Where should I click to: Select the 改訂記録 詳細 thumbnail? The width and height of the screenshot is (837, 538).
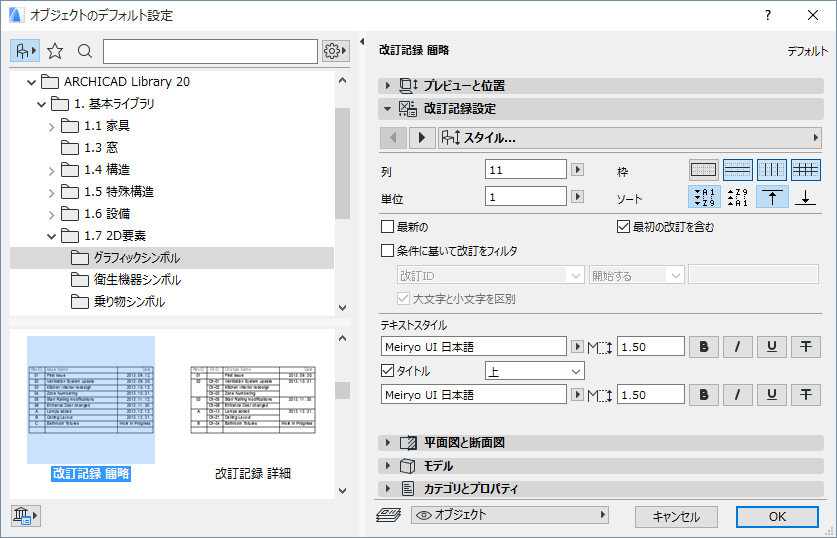(253, 400)
